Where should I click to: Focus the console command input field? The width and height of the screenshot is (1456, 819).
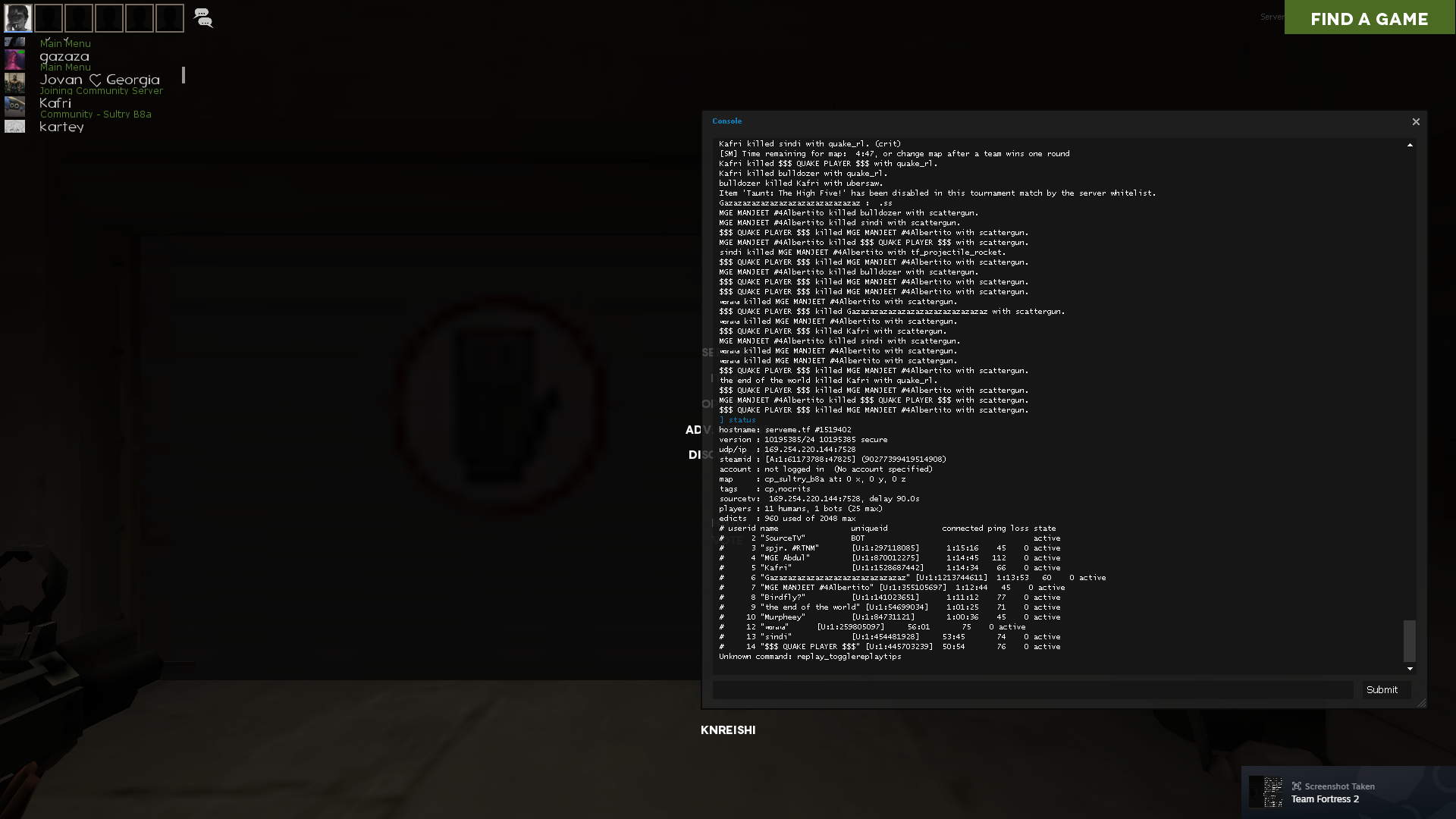click(x=1033, y=690)
